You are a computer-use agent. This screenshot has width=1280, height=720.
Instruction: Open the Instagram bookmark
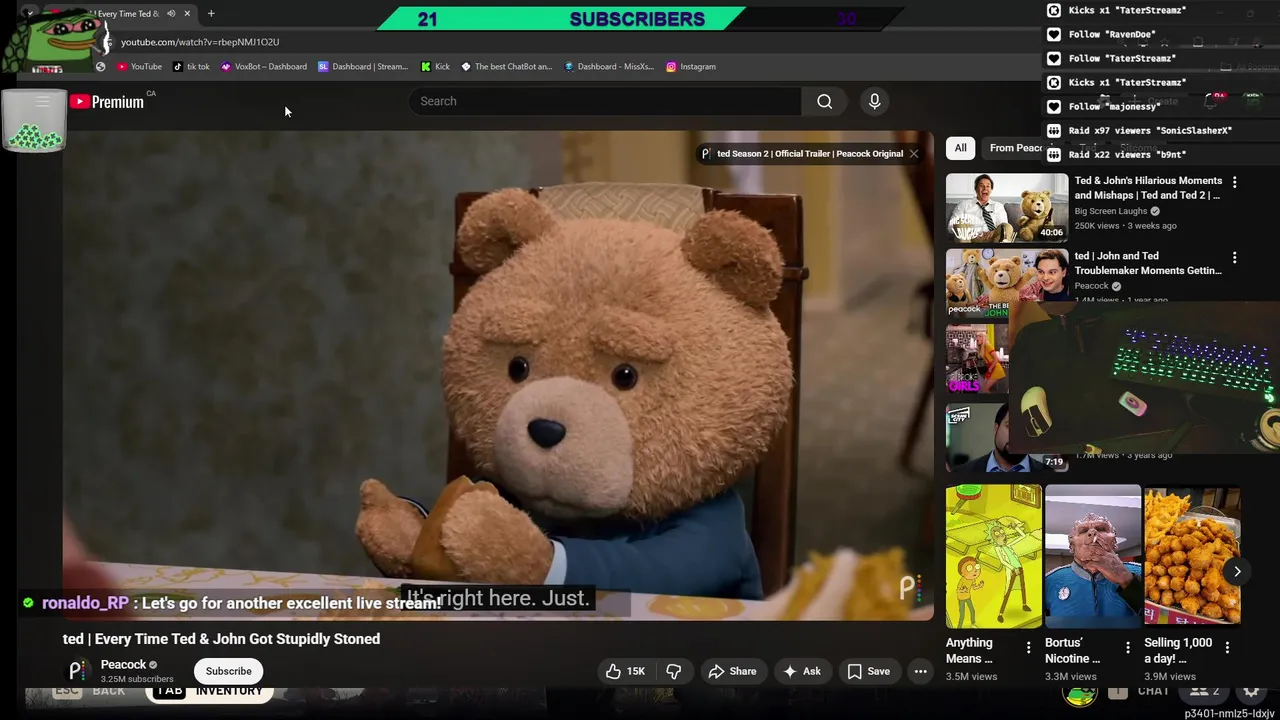(691, 66)
